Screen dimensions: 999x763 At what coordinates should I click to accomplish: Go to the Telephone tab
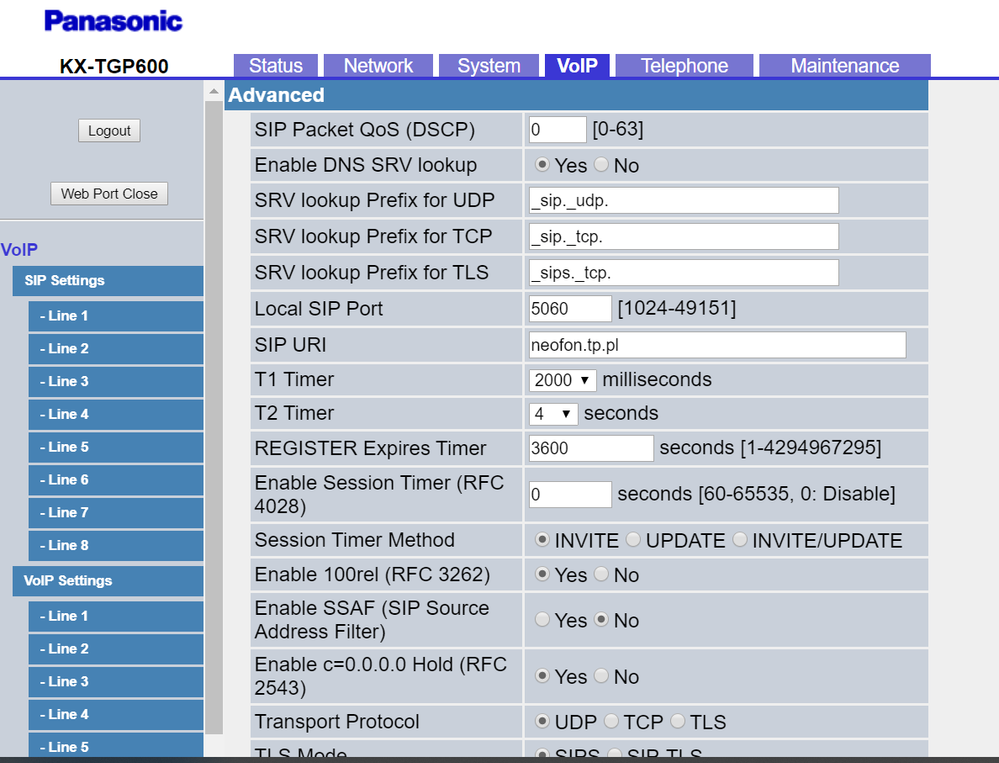pos(684,66)
